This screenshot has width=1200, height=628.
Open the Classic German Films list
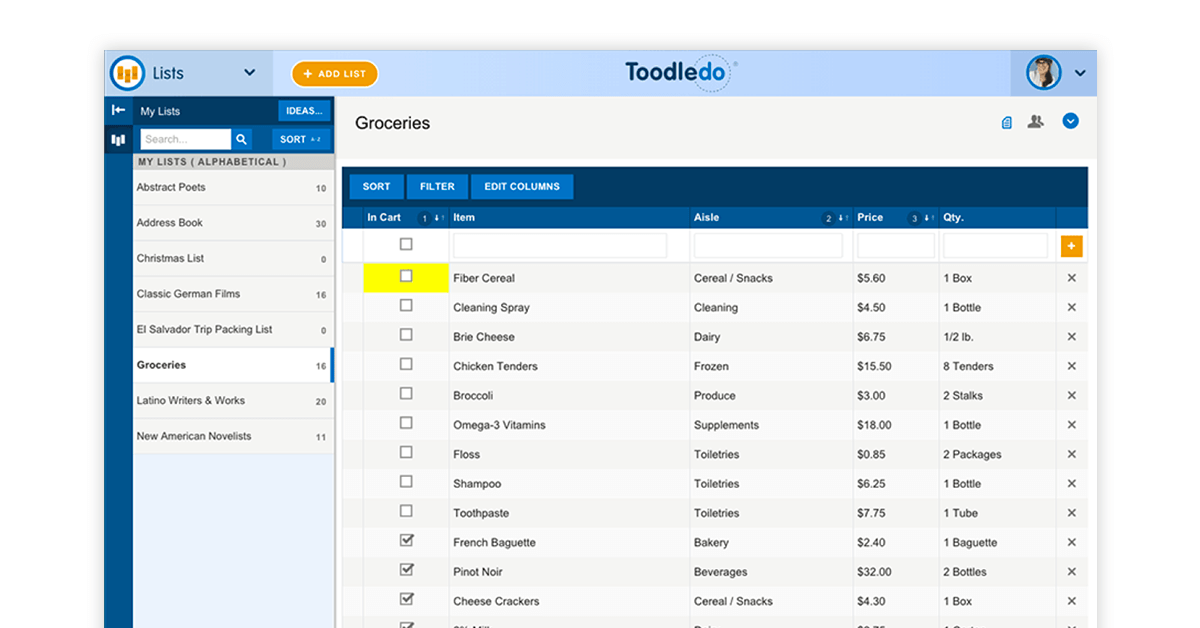(x=233, y=294)
